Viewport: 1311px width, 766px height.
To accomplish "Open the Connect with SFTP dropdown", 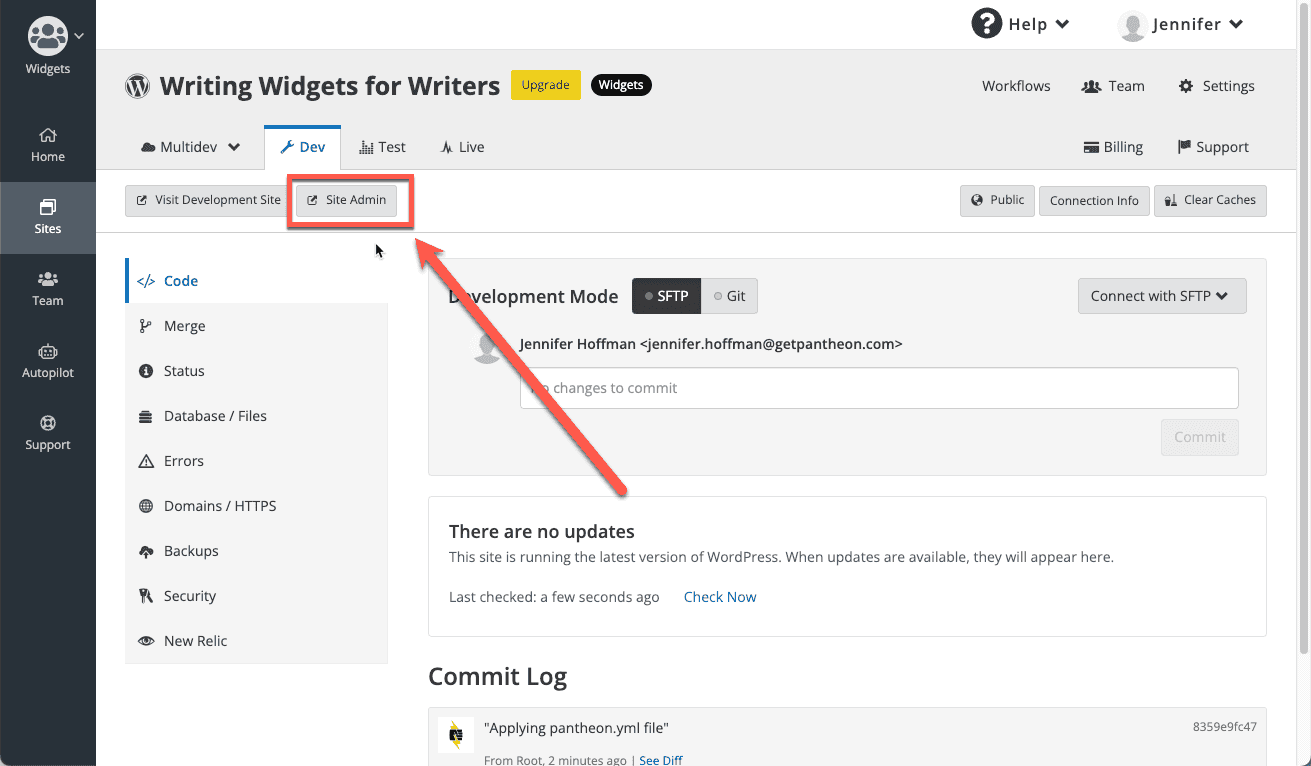I will coord(1161,295).
